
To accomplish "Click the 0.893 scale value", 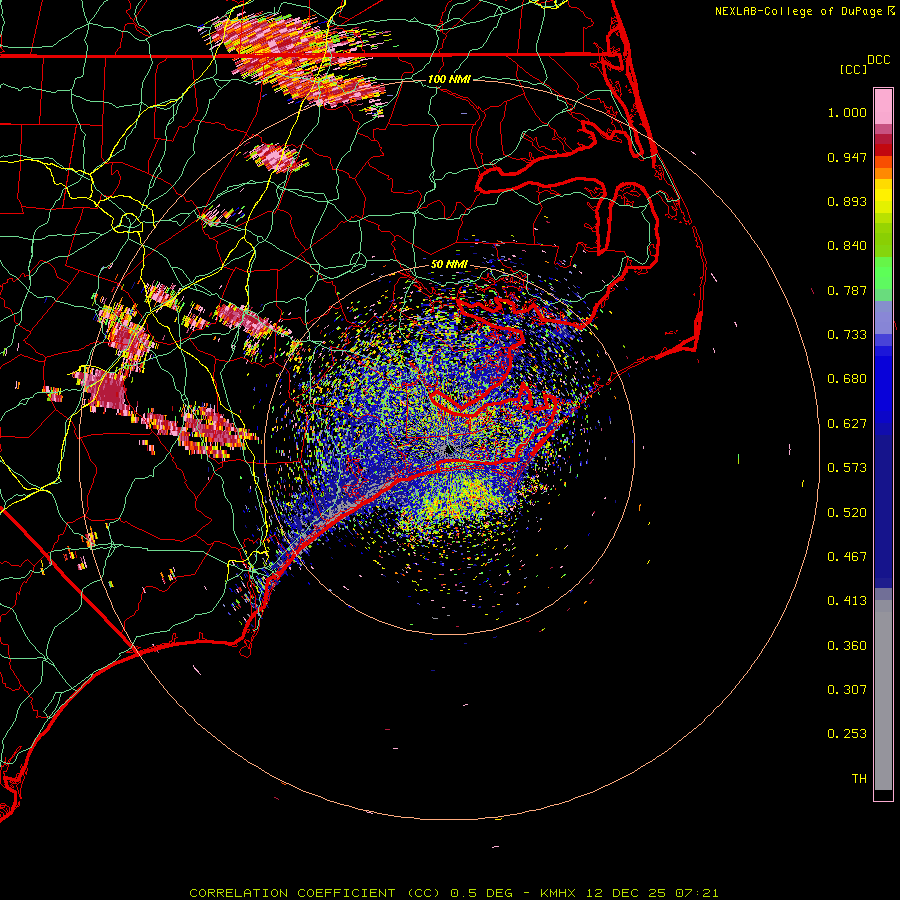I will [x=847, y=202].
